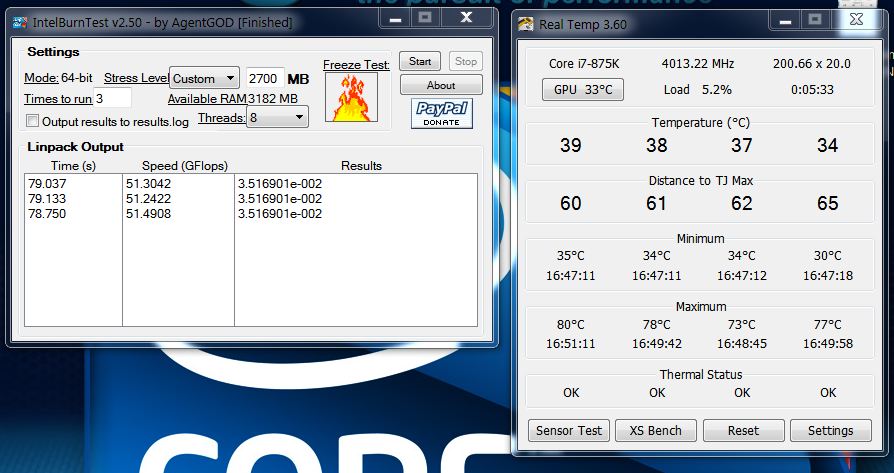This screenshot has height=473, width=894.
Task: Click the Load 5.2% reading
Action: tap(697, 89)
